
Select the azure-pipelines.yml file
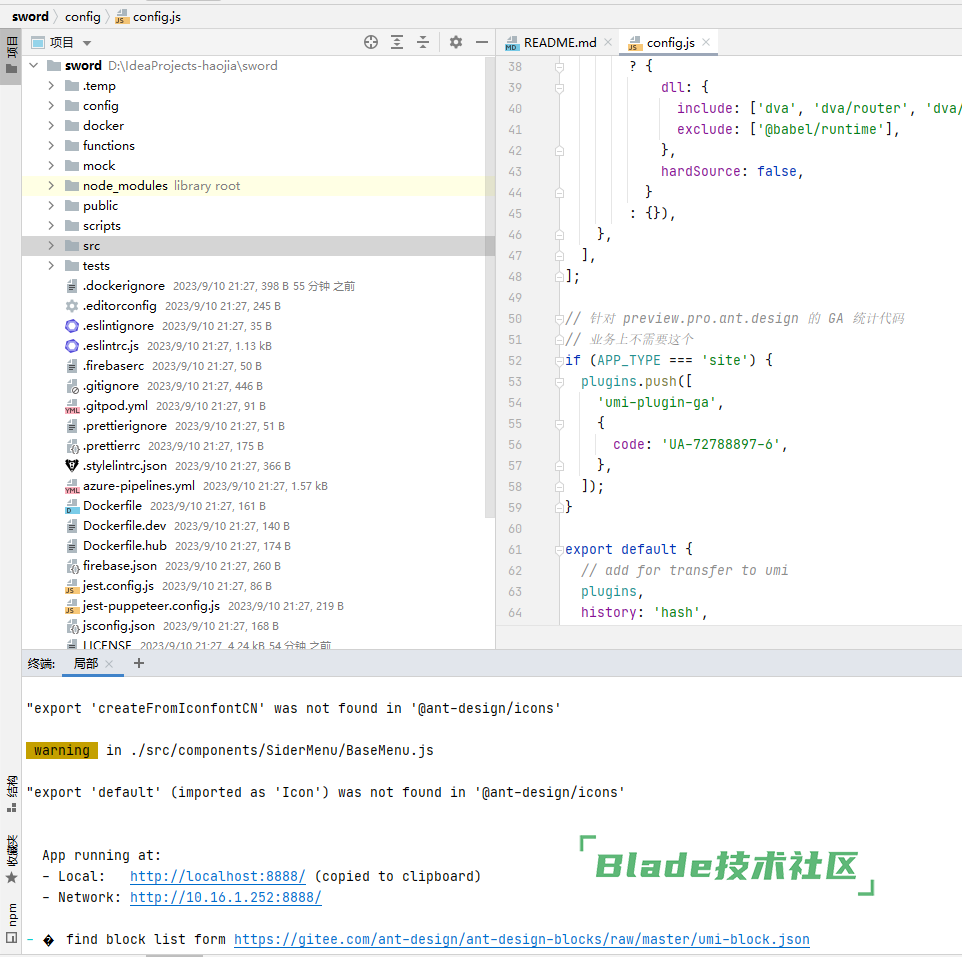[139, 486]
